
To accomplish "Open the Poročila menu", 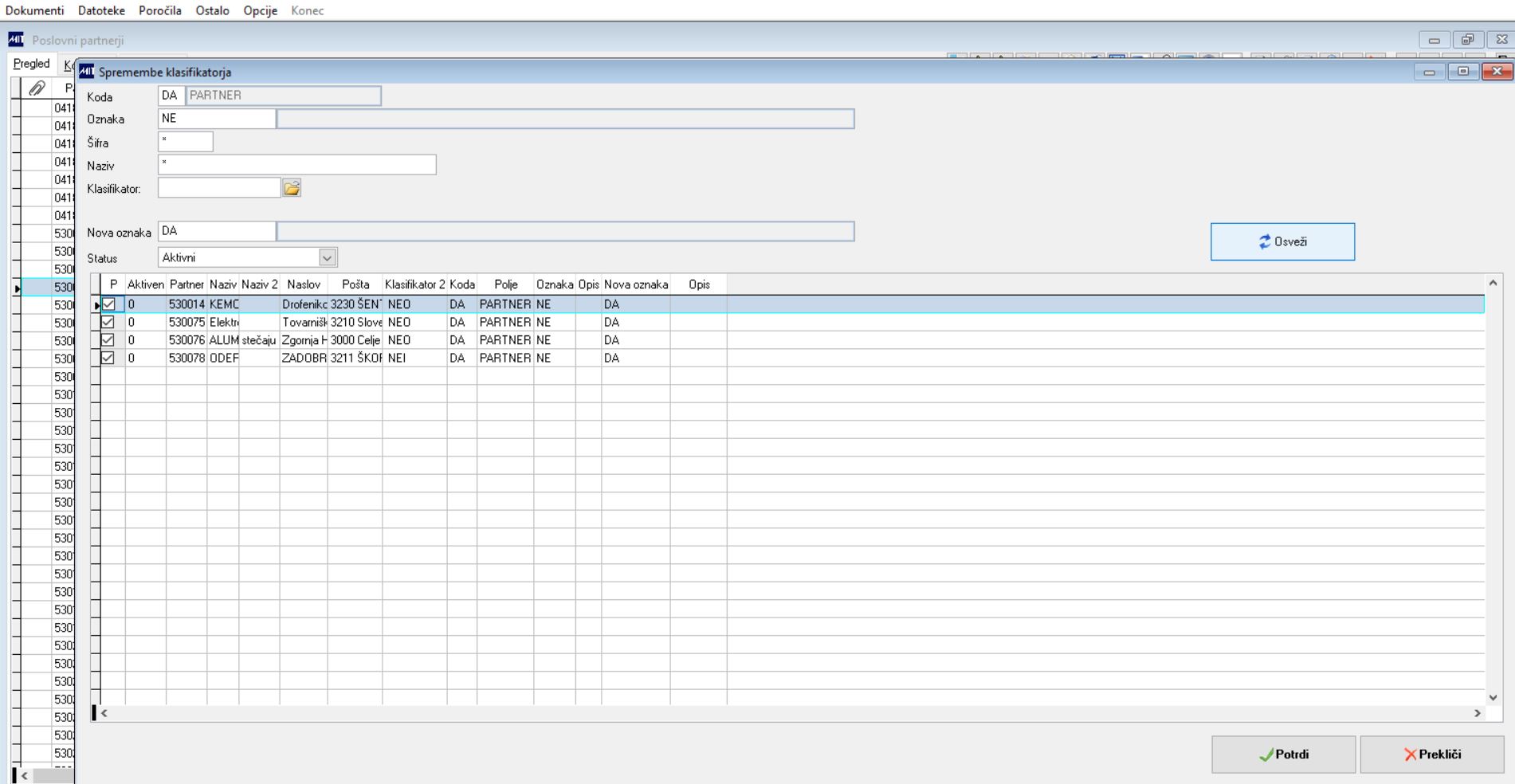I will click(x=160, y=10).
